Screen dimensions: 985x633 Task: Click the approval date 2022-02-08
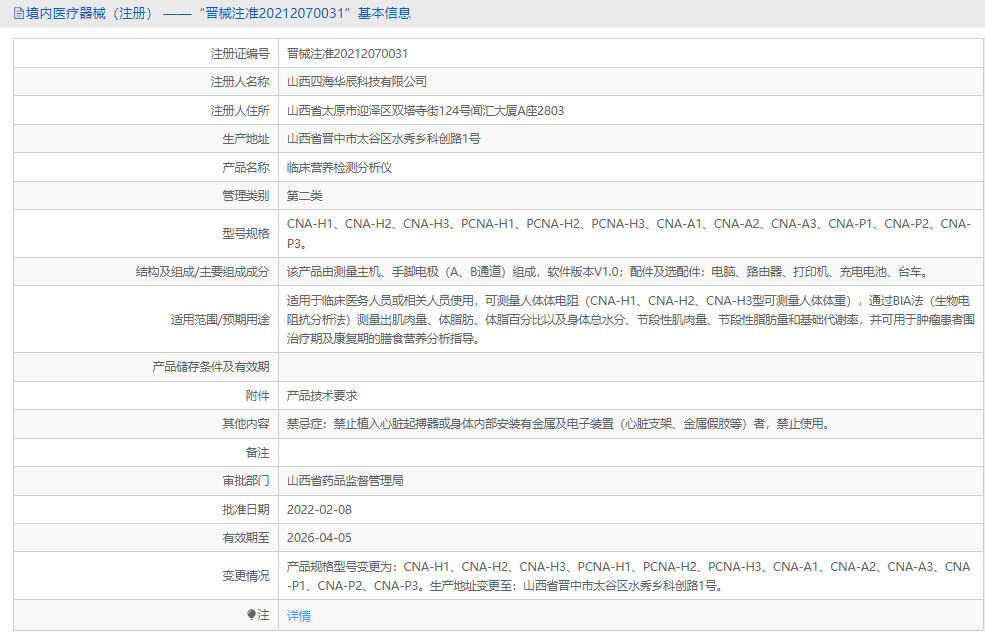[x=319, y=510]
